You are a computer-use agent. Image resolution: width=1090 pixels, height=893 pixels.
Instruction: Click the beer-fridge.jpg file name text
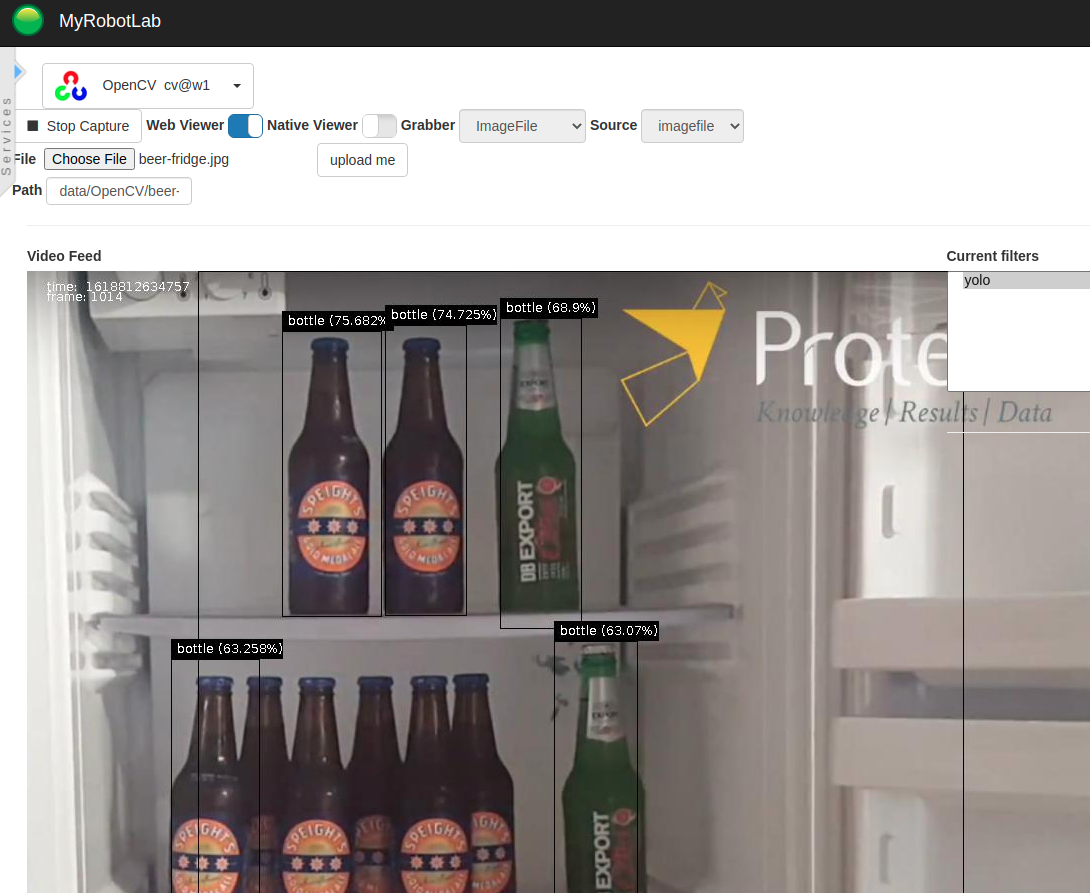[x=184, y=159]
